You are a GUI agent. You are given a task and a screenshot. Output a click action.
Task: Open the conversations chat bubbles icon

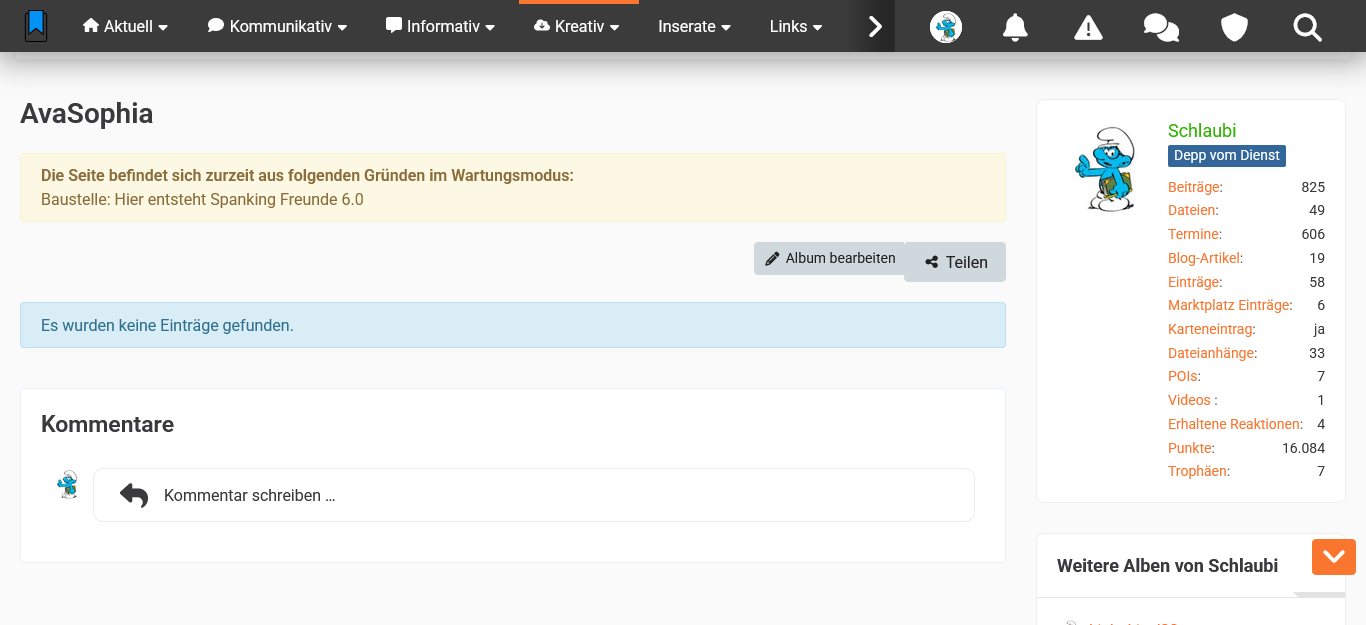click(x=1161, y=27)
